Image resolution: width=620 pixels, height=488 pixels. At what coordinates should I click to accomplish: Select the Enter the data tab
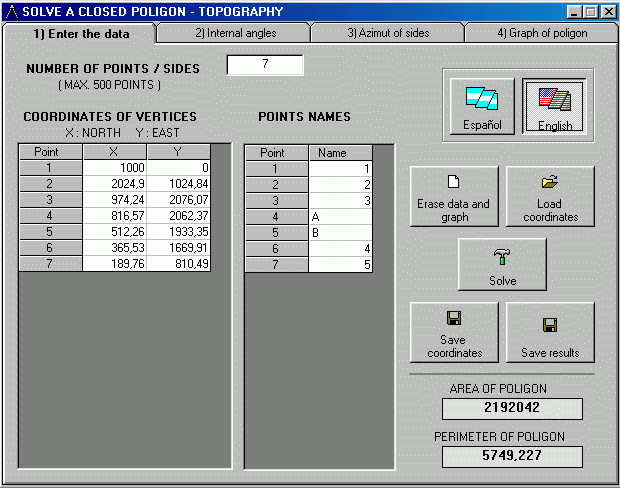tap(80, 33)
